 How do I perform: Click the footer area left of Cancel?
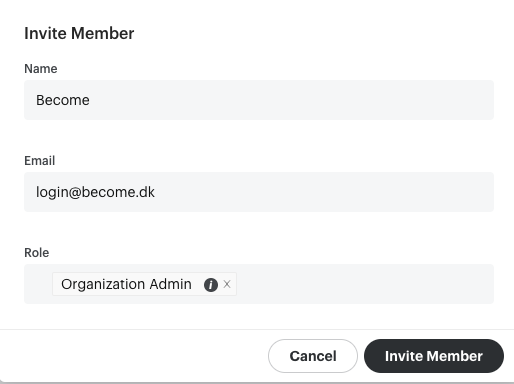point(133,356)
